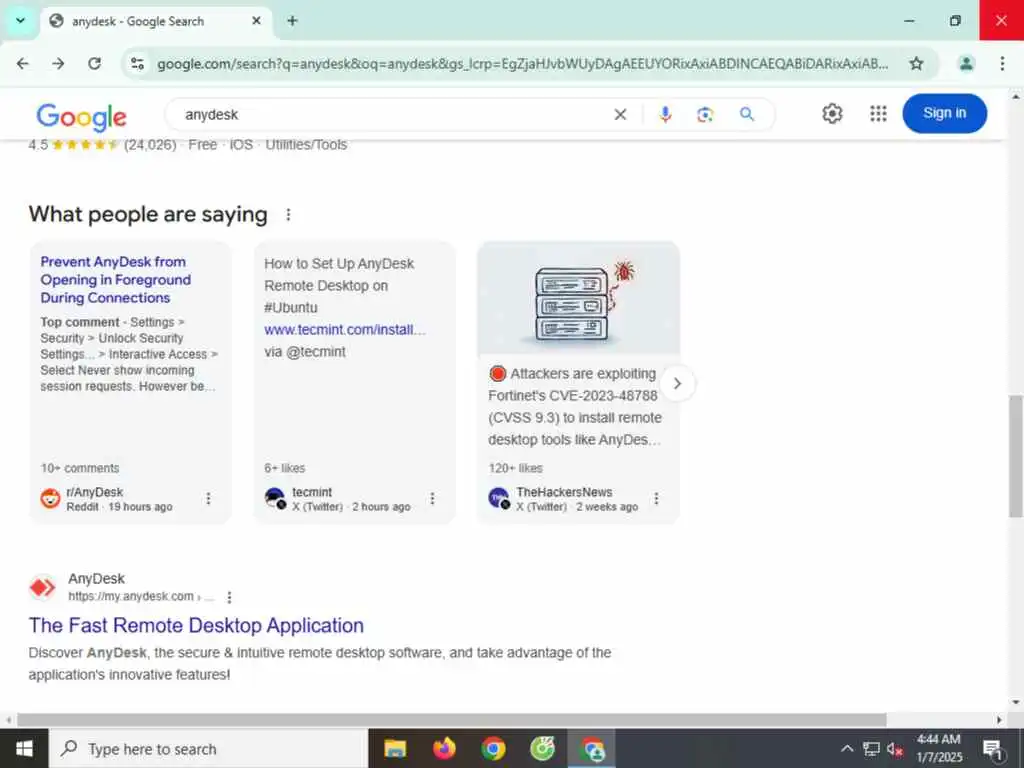Open the tecmint X account link
The height and width of the screenshot is (768, 1024).
(312, 492)
